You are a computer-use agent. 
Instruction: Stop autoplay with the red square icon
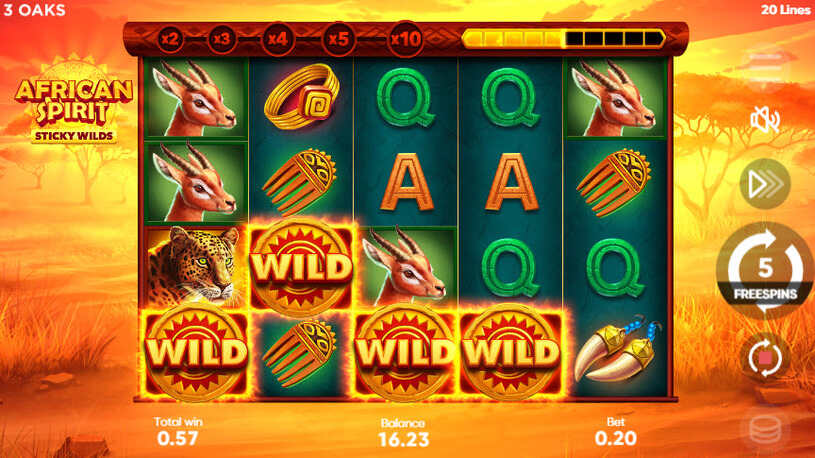click(765, 358)
